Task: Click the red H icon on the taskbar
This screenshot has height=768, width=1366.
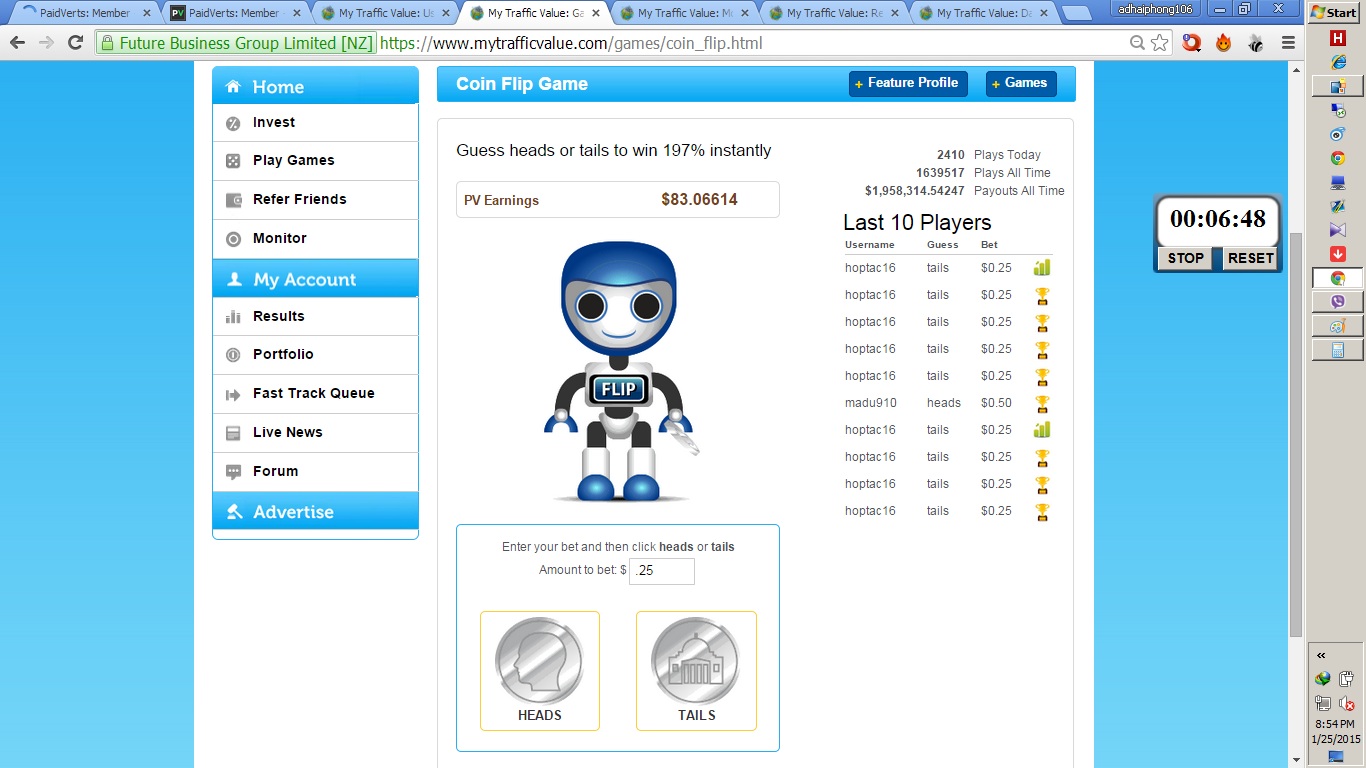Action: 1337,38
